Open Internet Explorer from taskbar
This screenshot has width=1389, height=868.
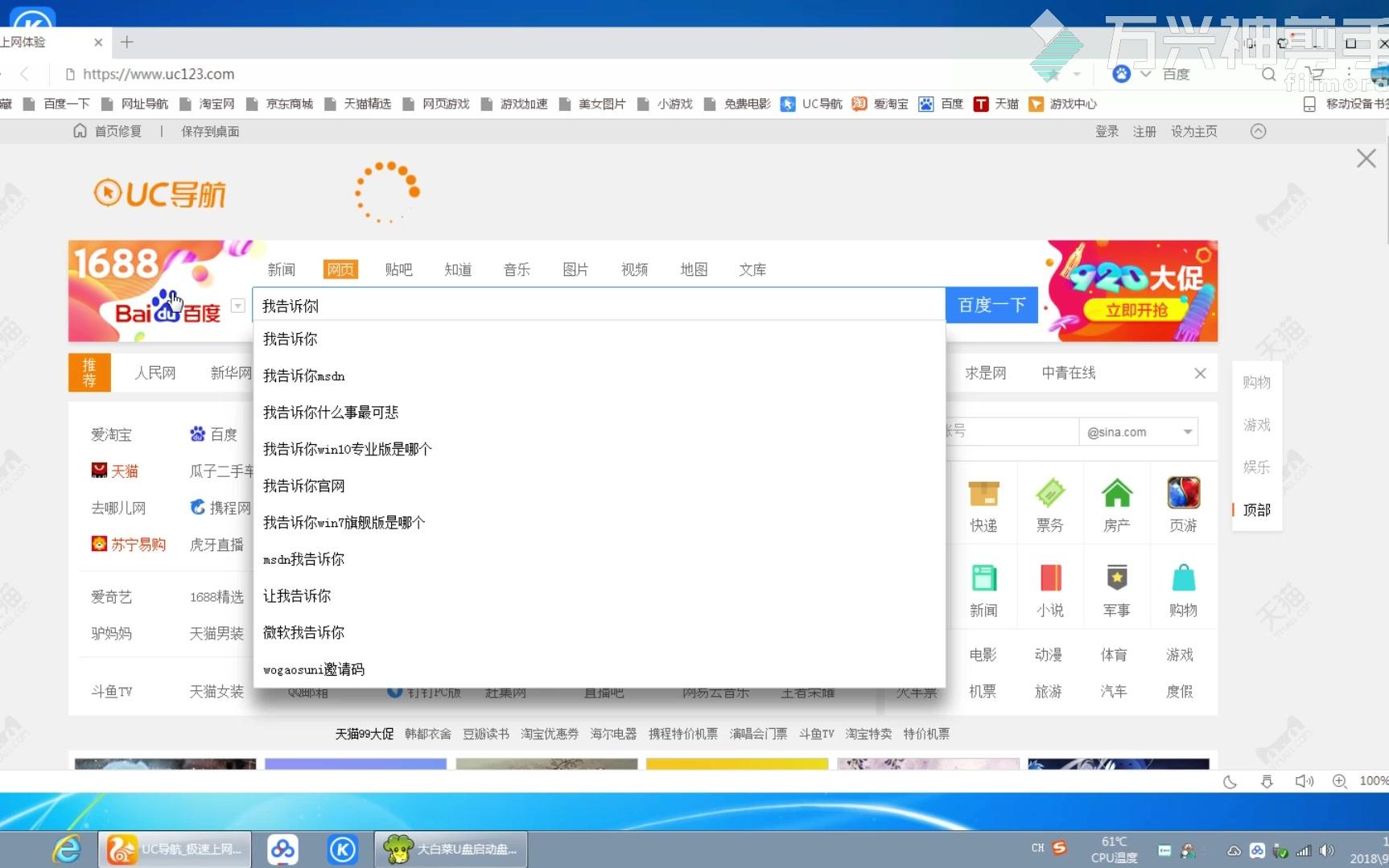pyautogui.click(x=66, y=849)
